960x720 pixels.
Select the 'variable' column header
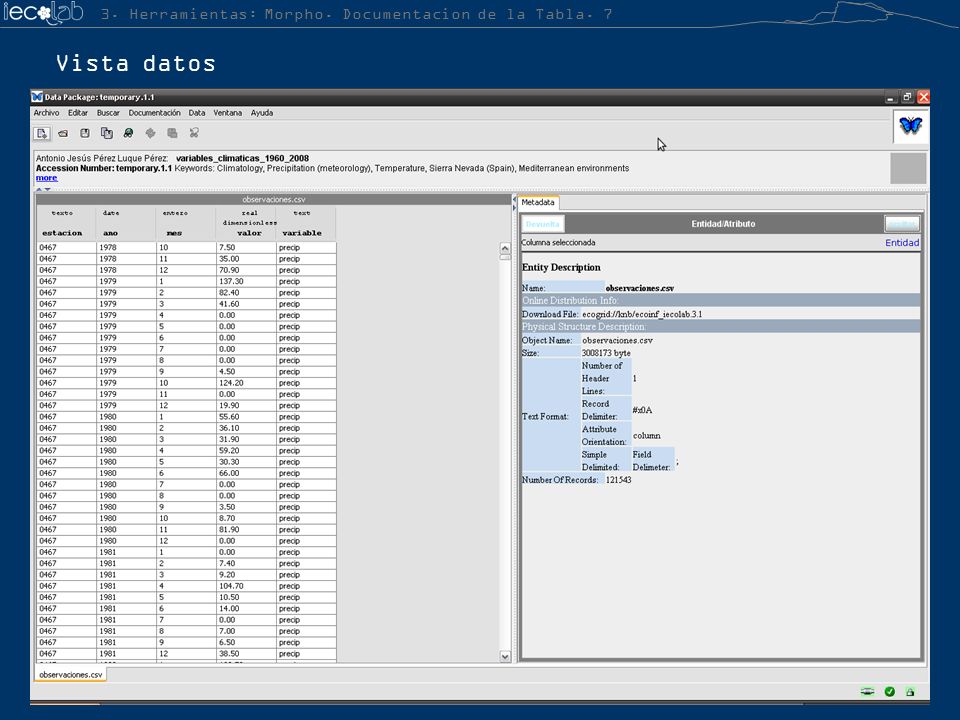pyautogui.click(x=302, y=233)
